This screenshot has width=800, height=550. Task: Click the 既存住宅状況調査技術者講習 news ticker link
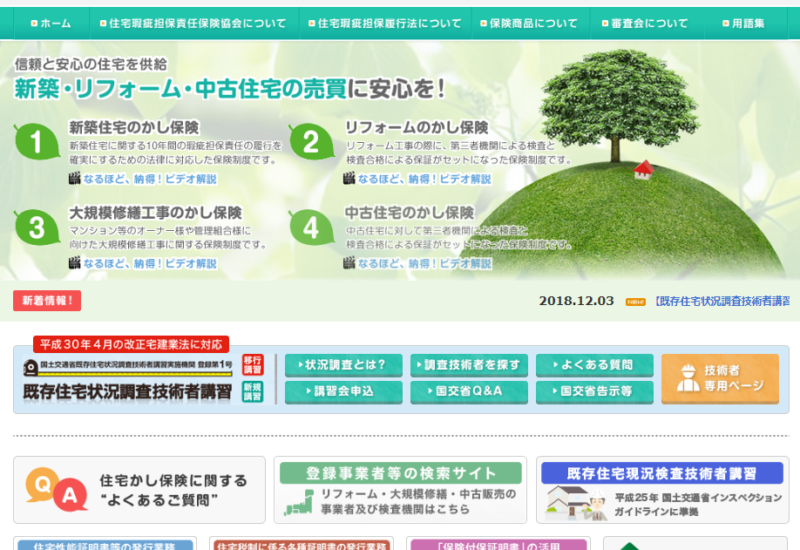coord(722,300)
